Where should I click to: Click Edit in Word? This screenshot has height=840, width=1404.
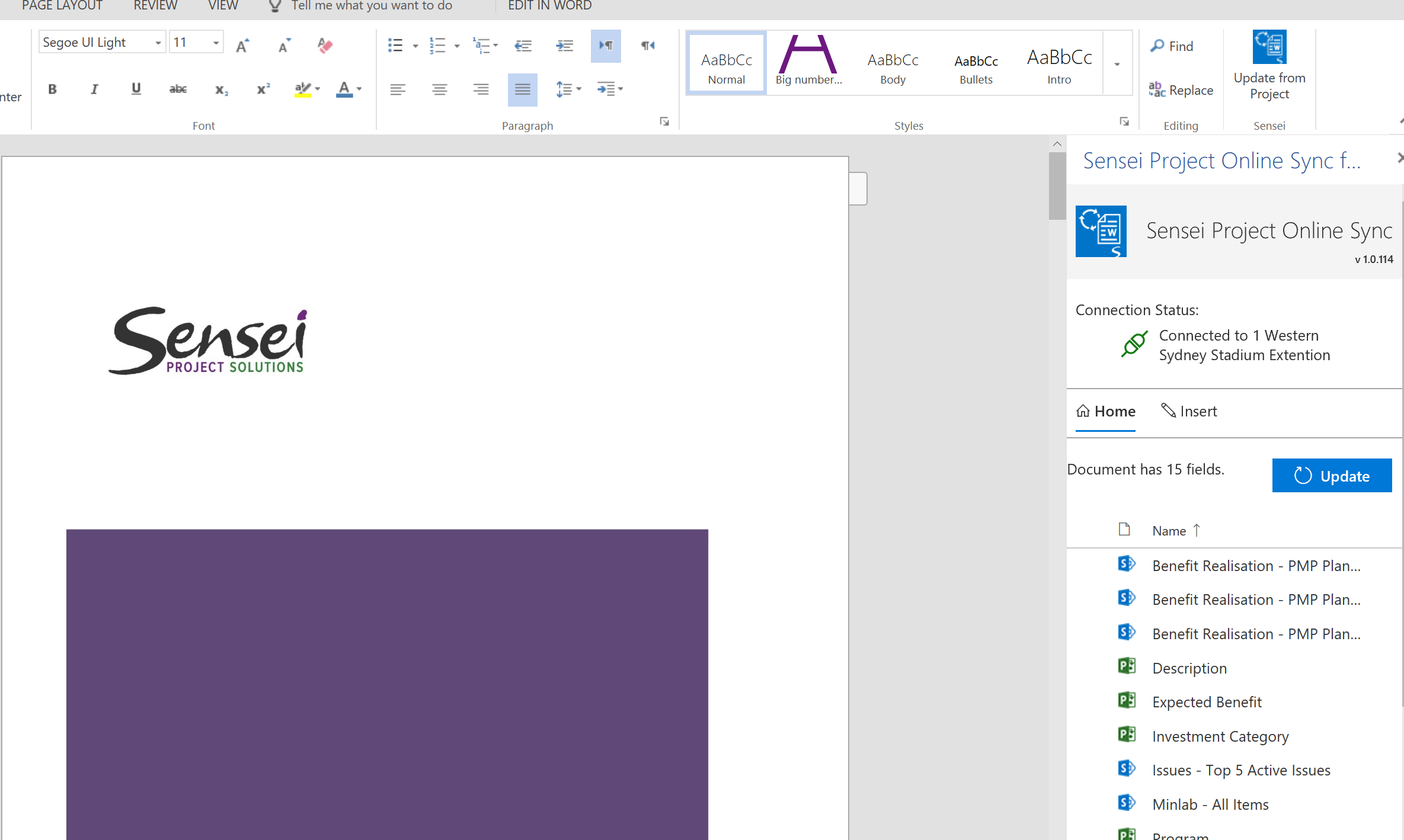click(549, 6)
